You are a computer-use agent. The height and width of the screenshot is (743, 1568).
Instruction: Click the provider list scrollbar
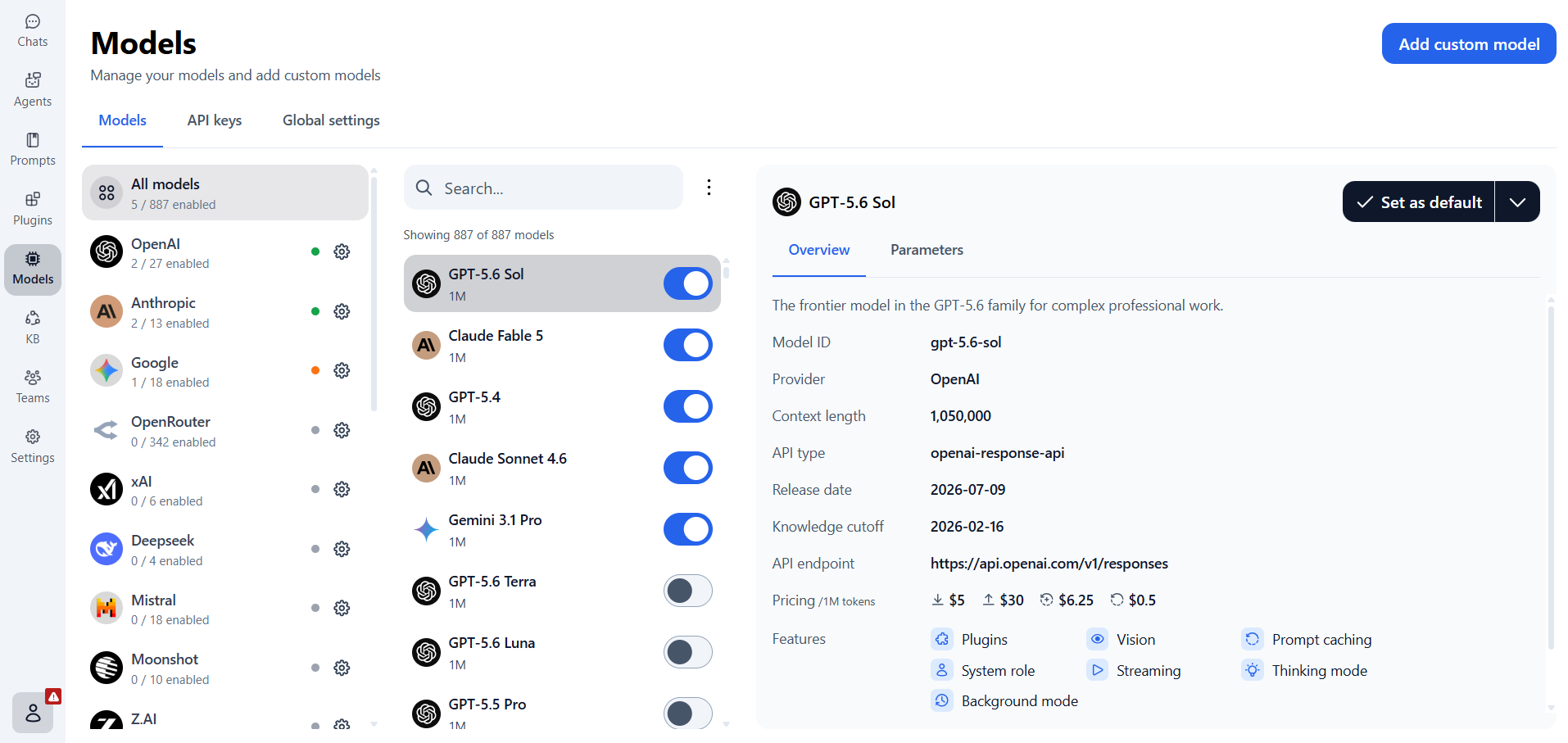click(374, 292)
